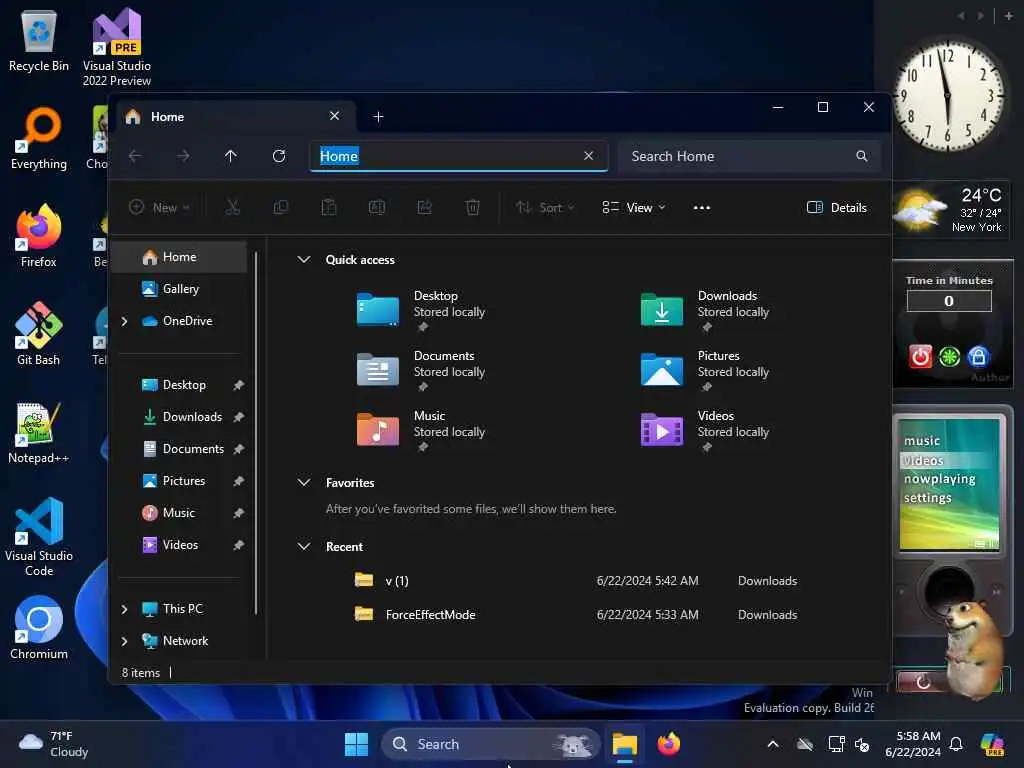Unpin Documents in the navigation pane
This screenshot has width=1024, height=768.
coord(238,449)
